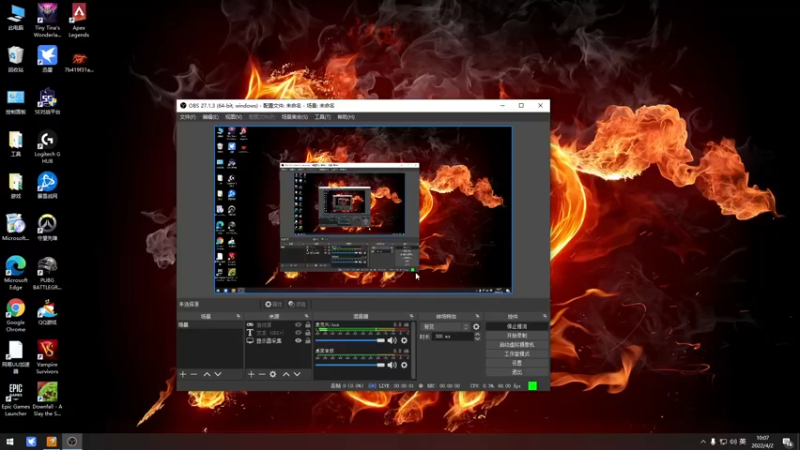800x450 pixels.
Task: Click the OBS preview canvas
Action: pos(363,210)
